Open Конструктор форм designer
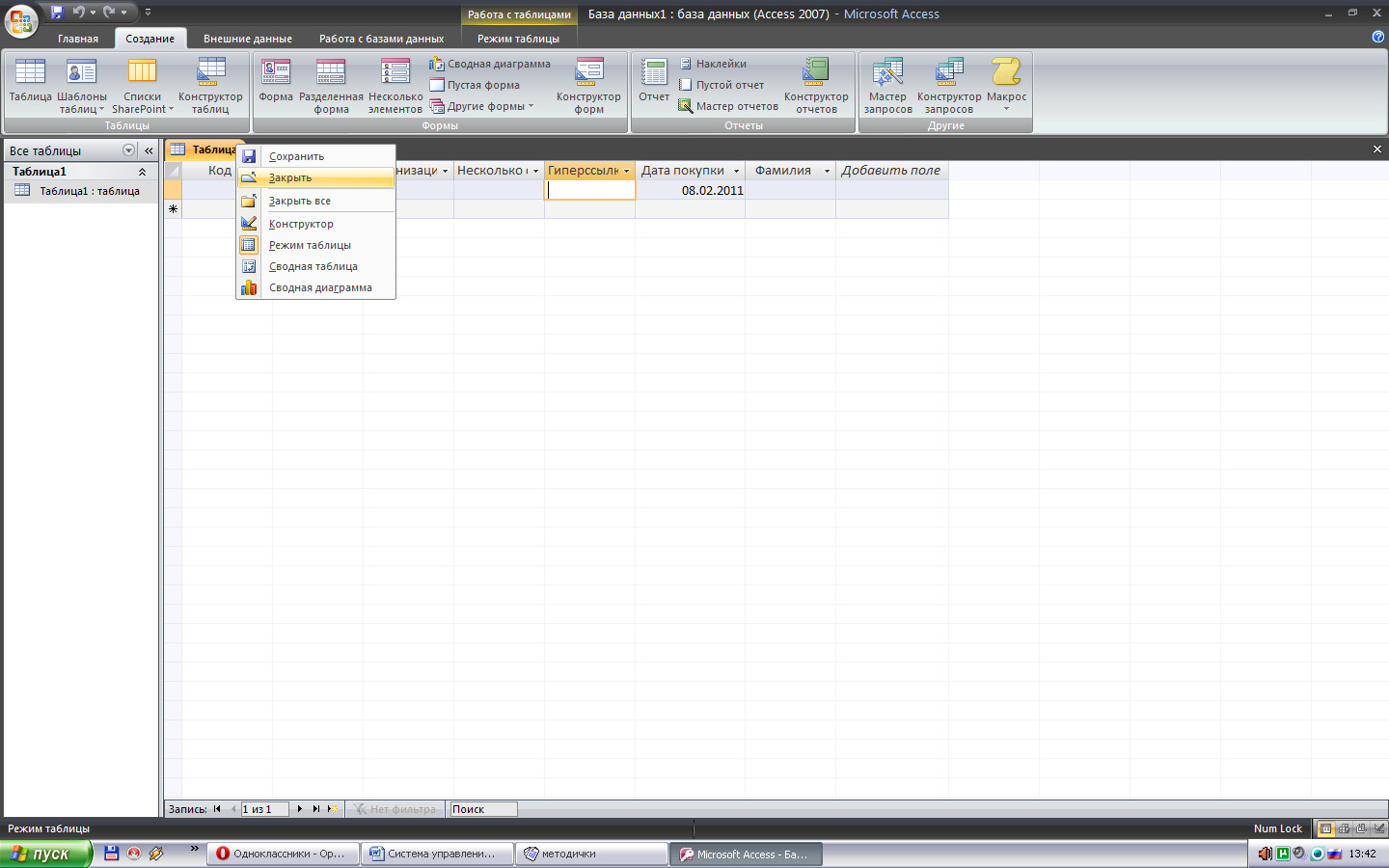This screenshot has height=868, width=1389. [588, 86]
